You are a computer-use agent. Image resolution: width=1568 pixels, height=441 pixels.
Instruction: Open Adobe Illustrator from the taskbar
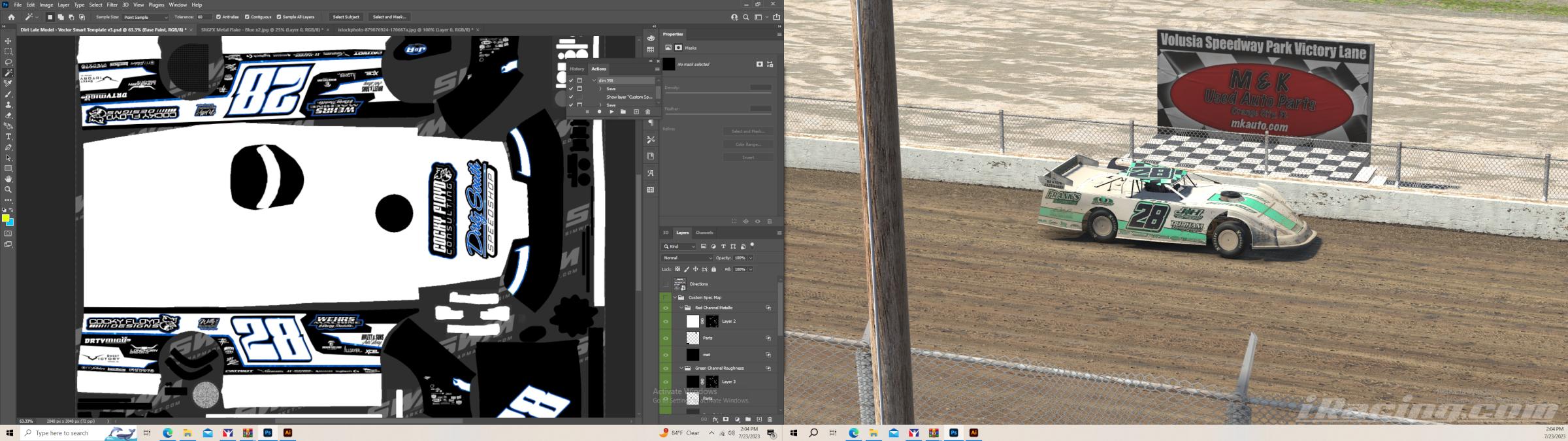(x=287, y=433)
